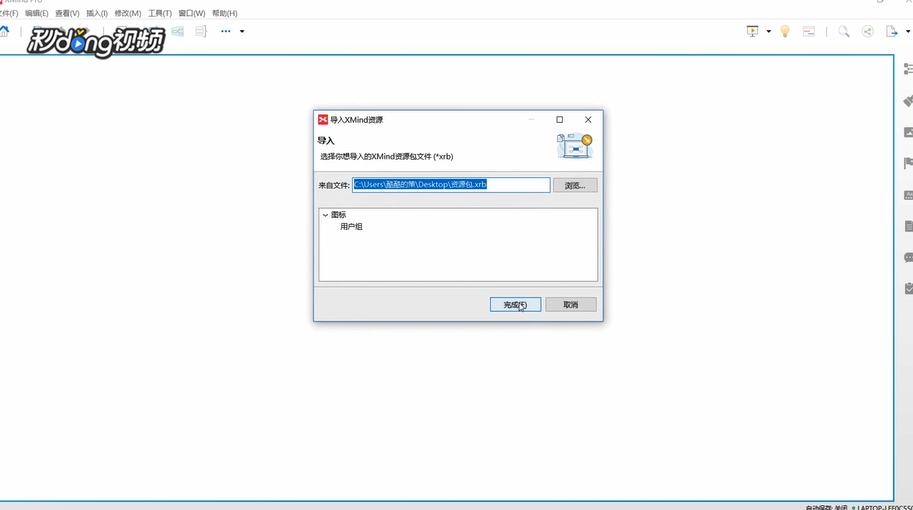913x510 pixels.
Task: Click the 来自文件 path input field
Action: coord(451,185)
